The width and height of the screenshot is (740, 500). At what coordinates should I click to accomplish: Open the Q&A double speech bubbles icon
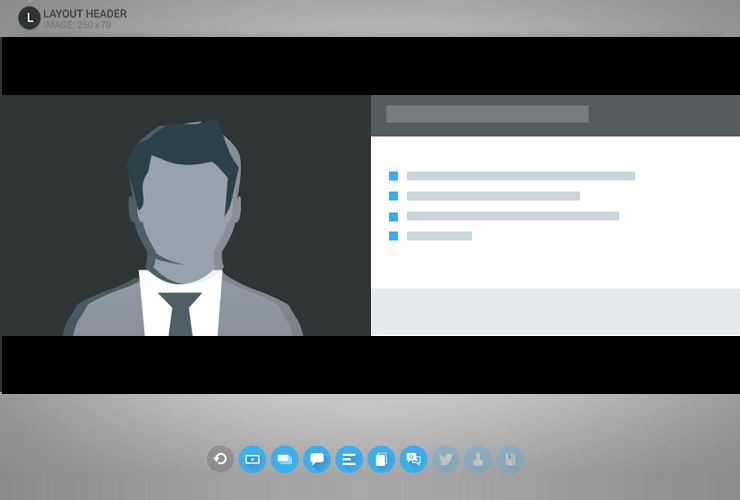pos(413,459)
